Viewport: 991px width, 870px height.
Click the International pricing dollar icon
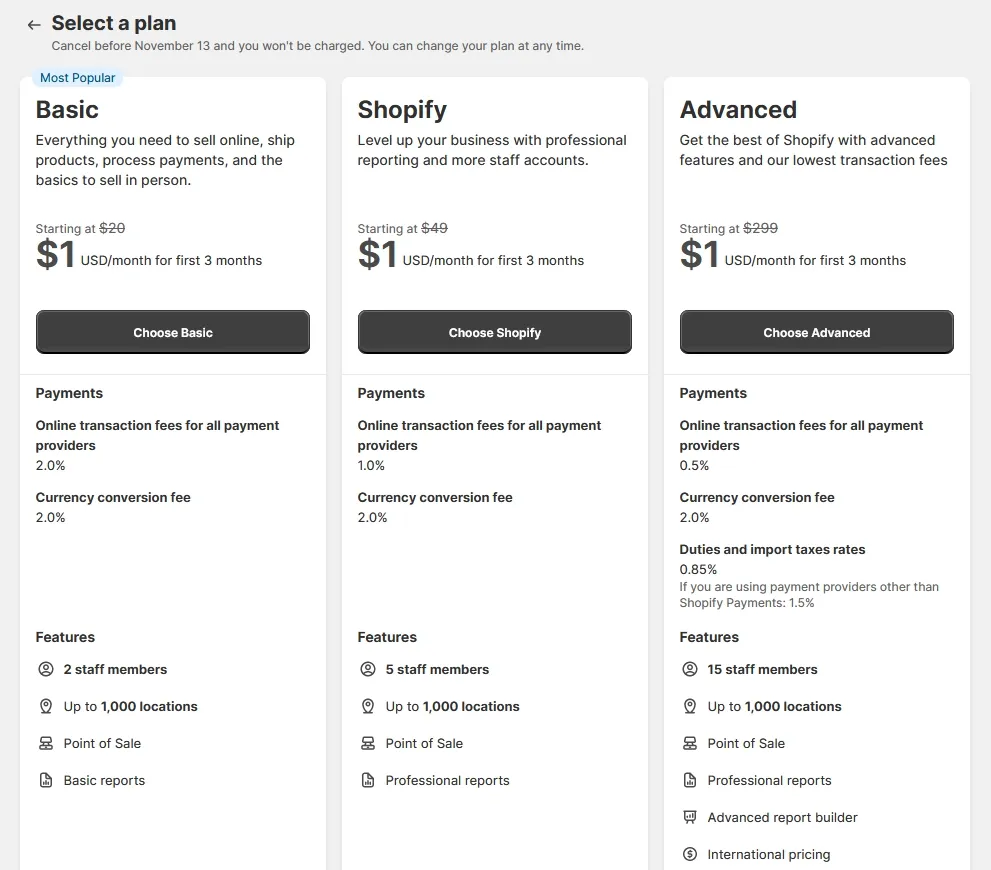click(x=690, y=854)
